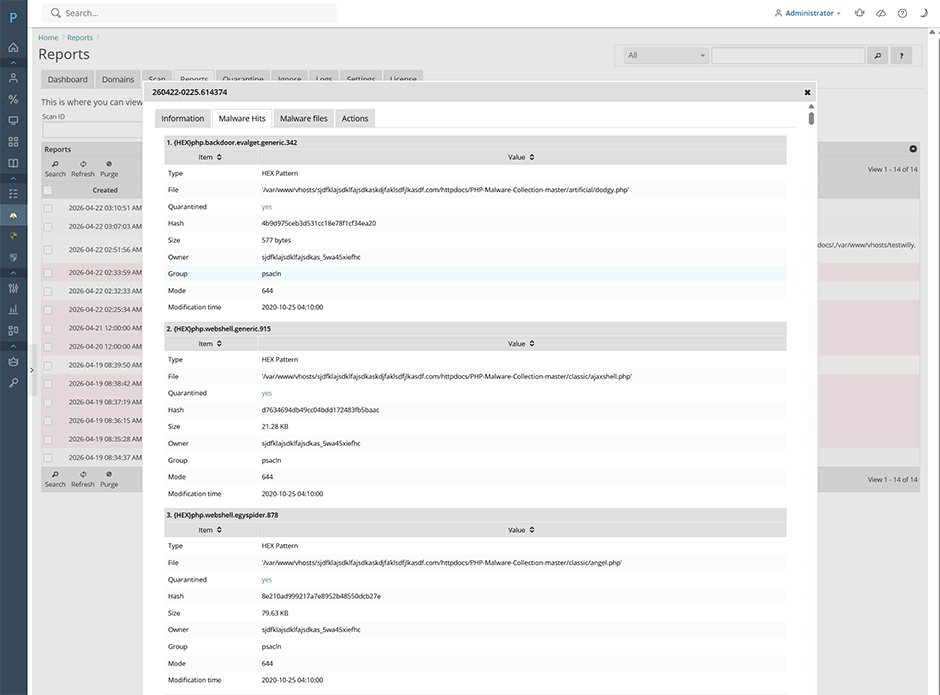This screenshot has width=940, height=695.
Task: Open the statistics bar chart icon in the sidebar
Action: click(13, 309)
